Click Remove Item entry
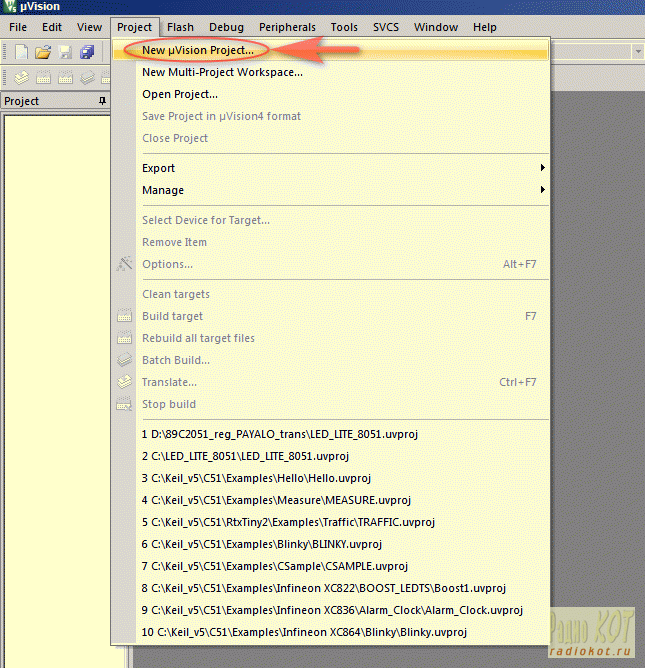 pyautogui.click(x=330, y=242)
